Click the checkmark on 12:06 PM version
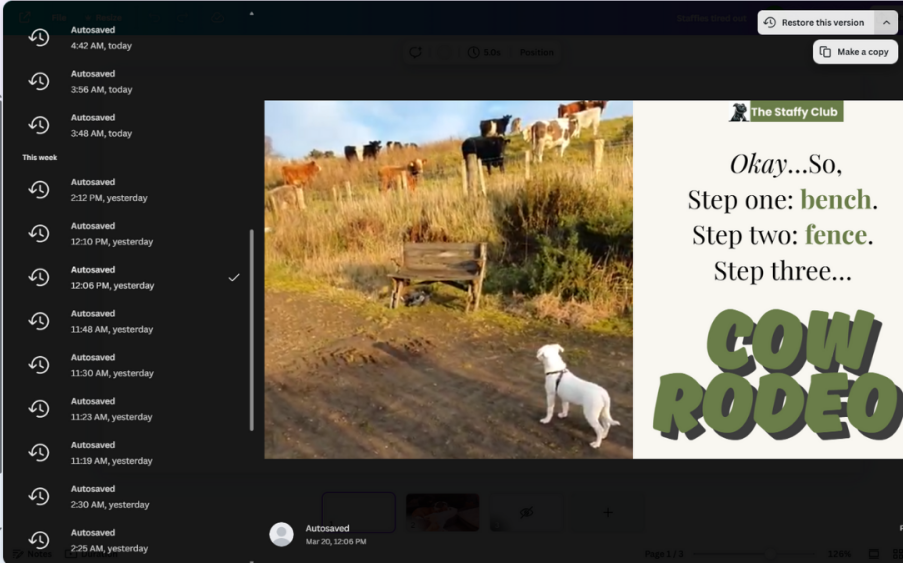The height and width of the screenshot is (563, 903). point(234,277)
